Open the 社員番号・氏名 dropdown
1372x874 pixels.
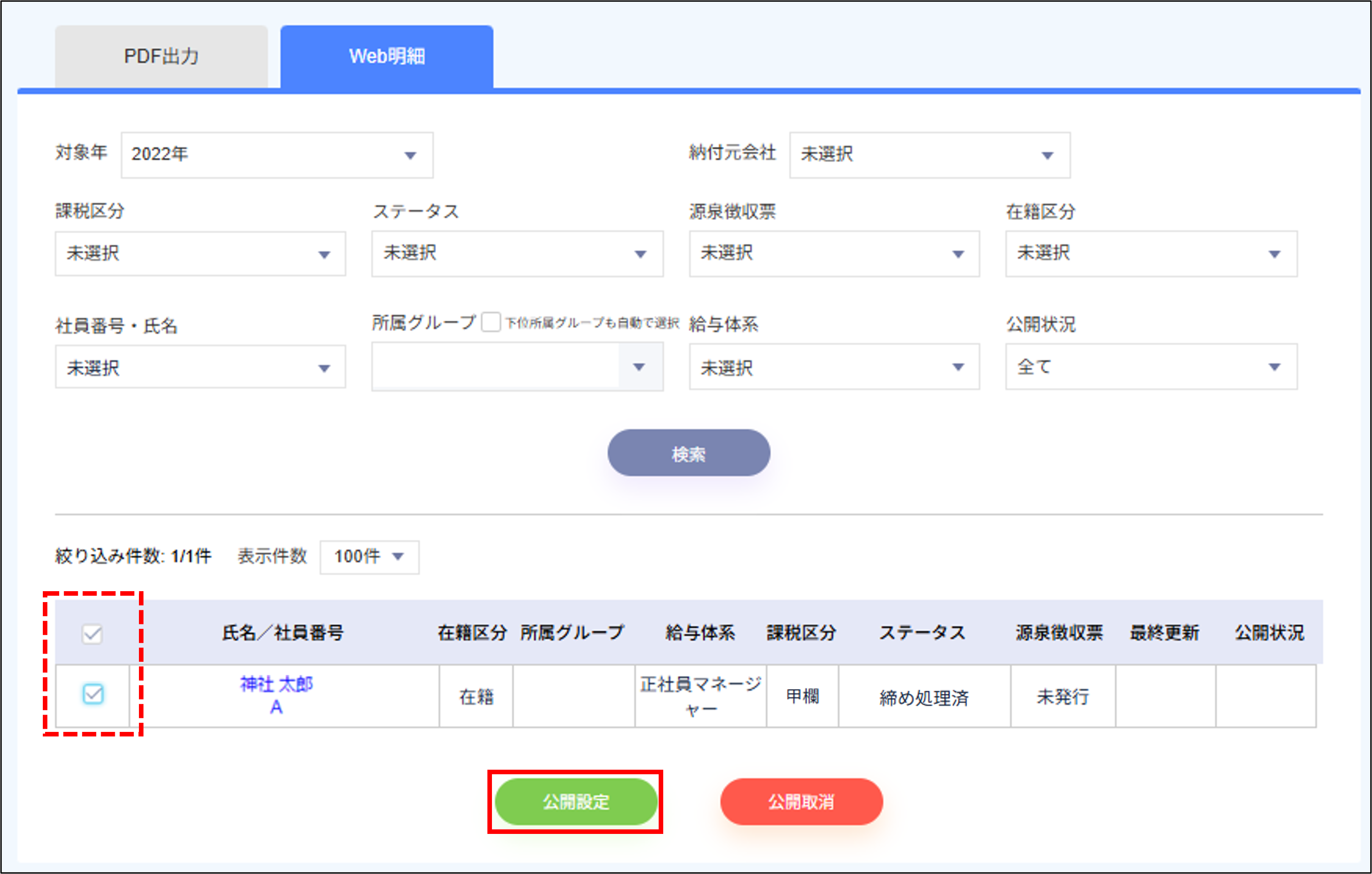pos(200,367)
